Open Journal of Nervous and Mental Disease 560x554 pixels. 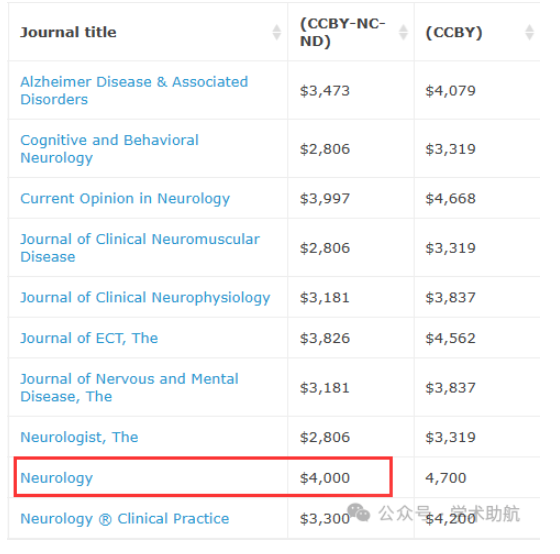(x=129, y=387)
